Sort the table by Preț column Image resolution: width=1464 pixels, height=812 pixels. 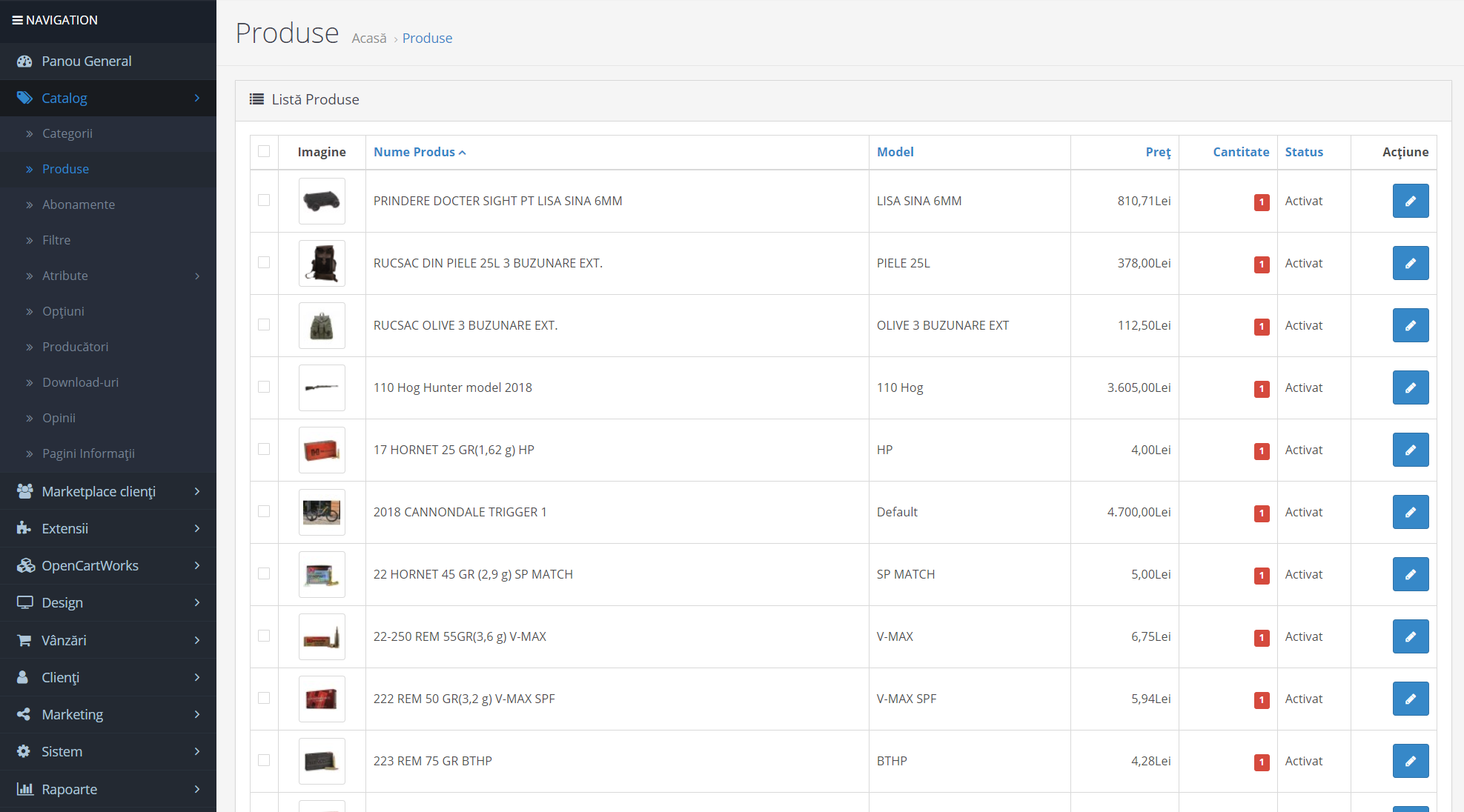1158,152
